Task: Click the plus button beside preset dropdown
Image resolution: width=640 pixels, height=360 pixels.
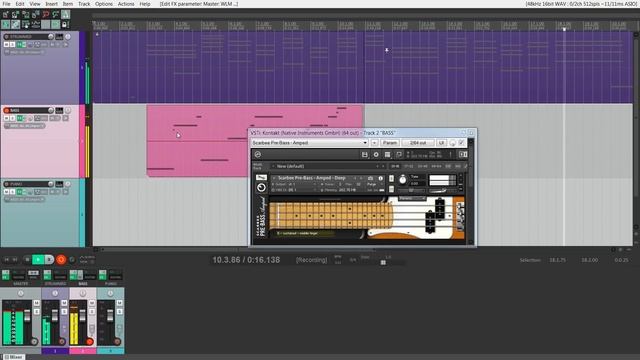Action: pos(374,143)
